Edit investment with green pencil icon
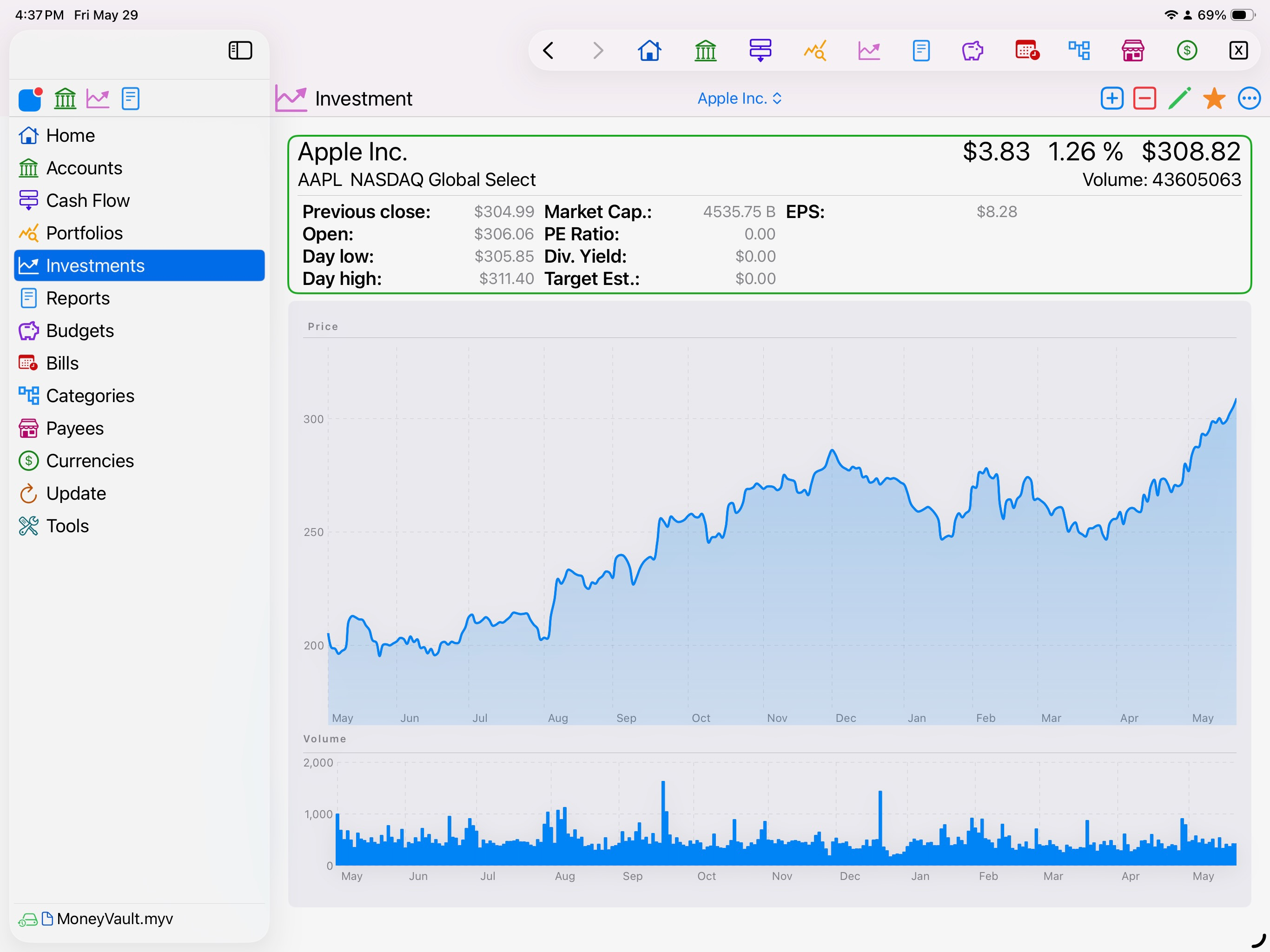This screenshot has width=1270, height=952. 1180,99
